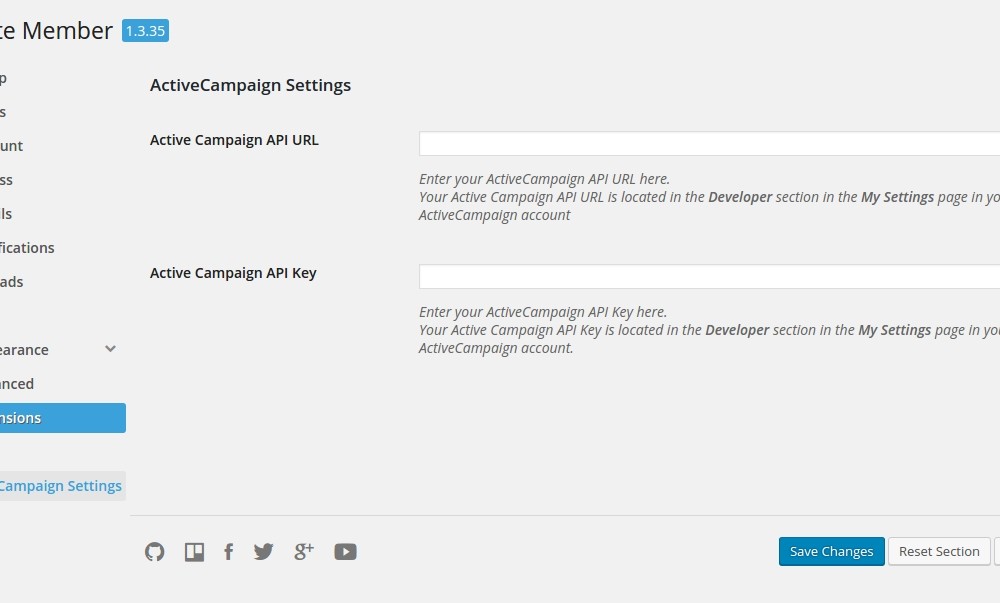Image resolution: width=1000 pixels, height=603 pixels.
Task: Click the YouTube icon in footer
Action: (345, 551)
